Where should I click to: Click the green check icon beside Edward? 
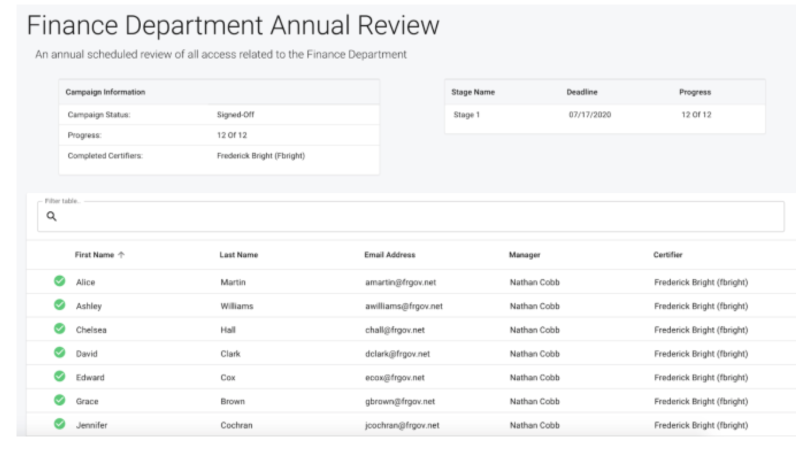(59, 377)
